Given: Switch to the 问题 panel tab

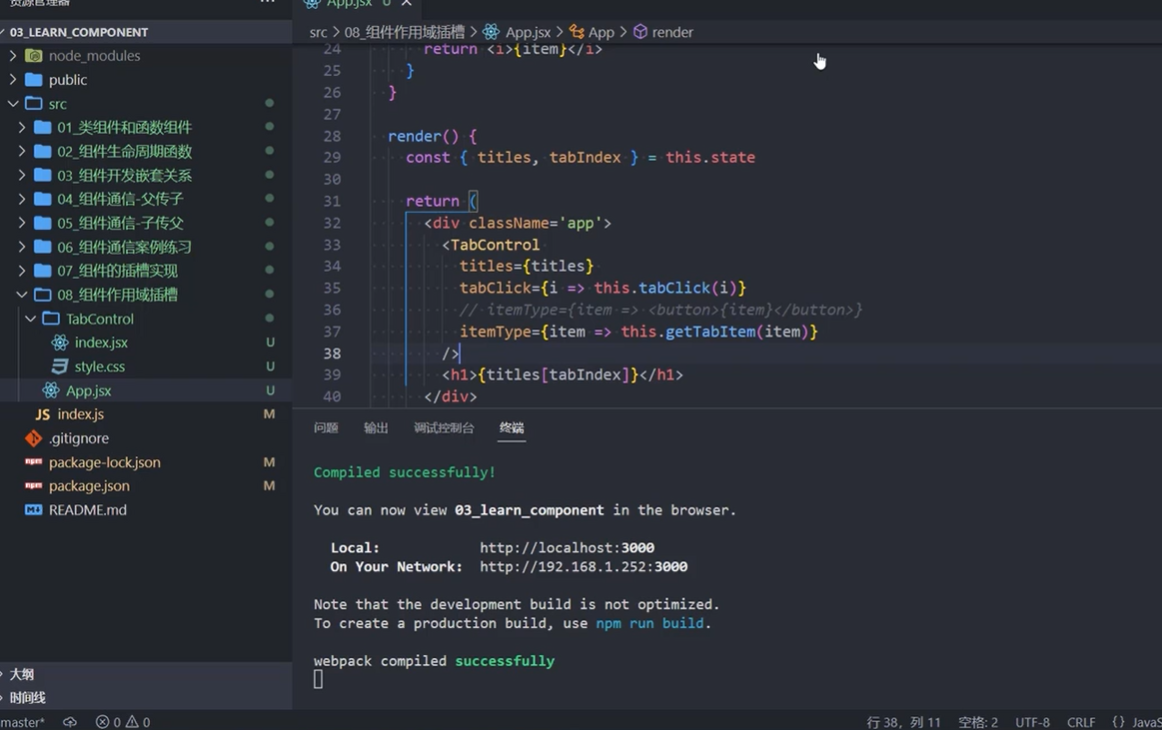Looking at the screenshot, I should coord(326,428).
